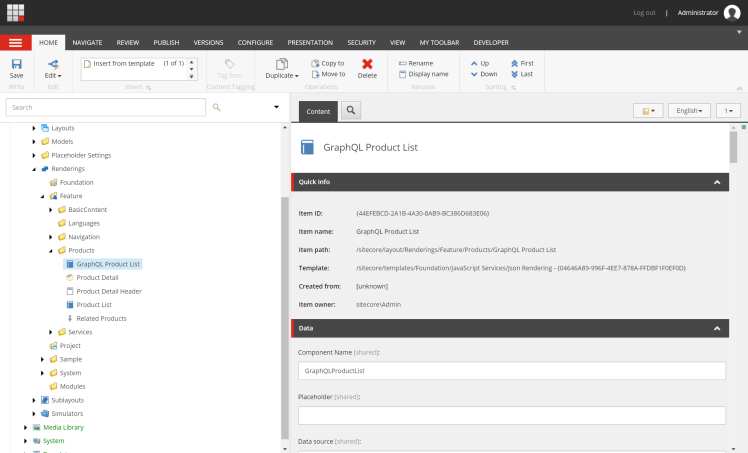Collapse the Quick Info section

(x=716, y=182)
